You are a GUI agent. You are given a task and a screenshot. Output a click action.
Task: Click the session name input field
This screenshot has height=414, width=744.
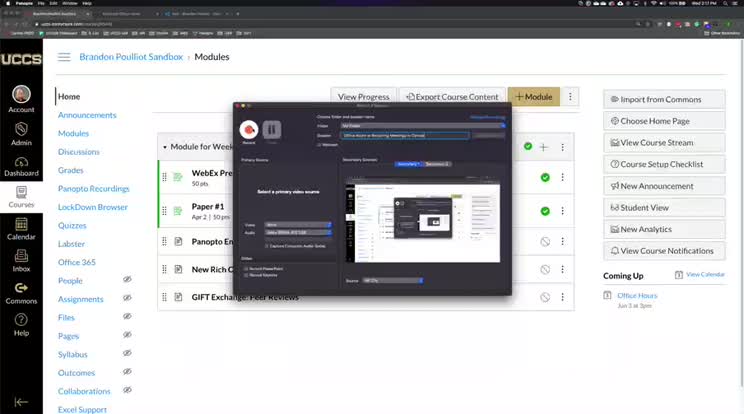click(x=405, y=136)
